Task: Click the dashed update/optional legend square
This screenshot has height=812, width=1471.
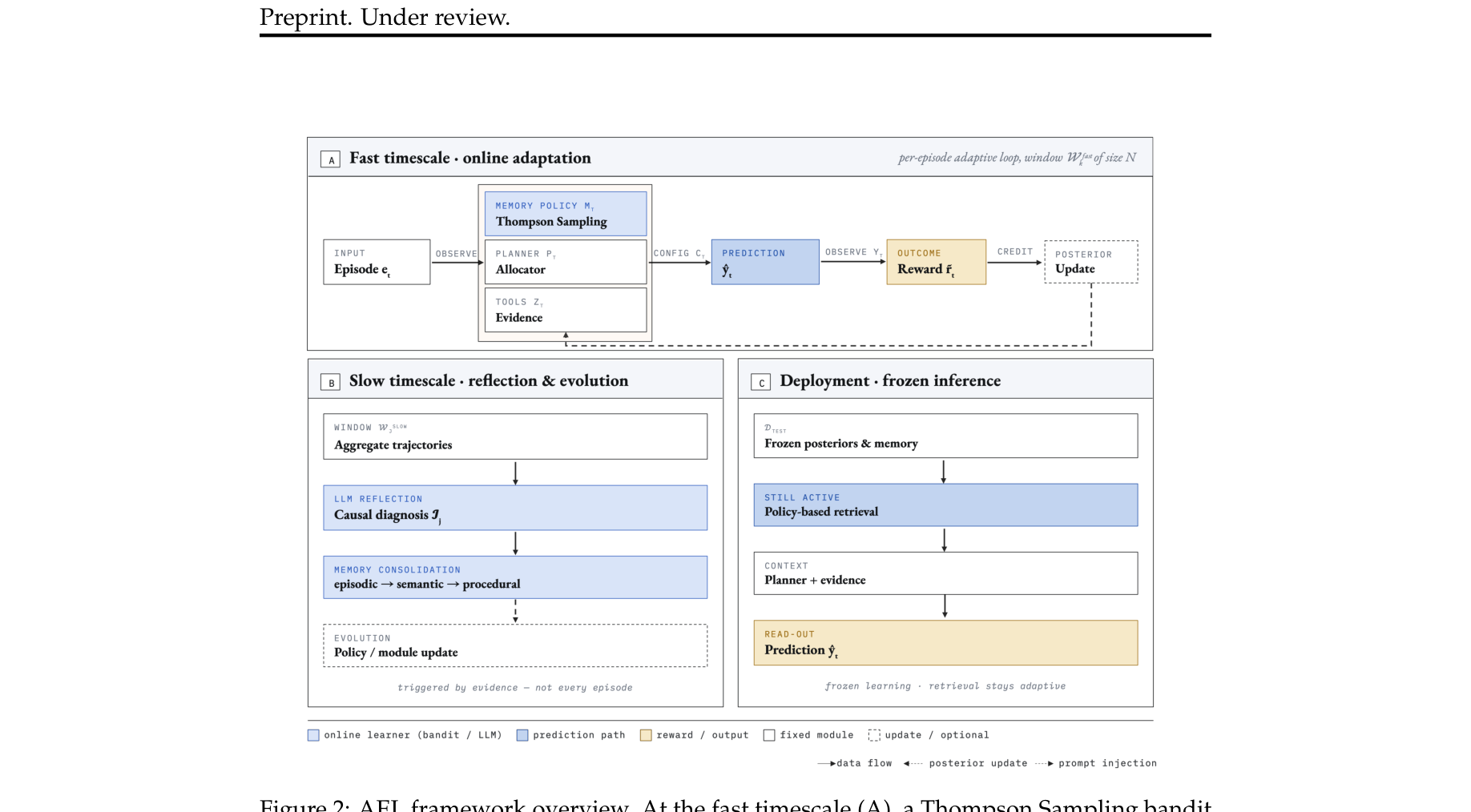Action: click(874, 735)
